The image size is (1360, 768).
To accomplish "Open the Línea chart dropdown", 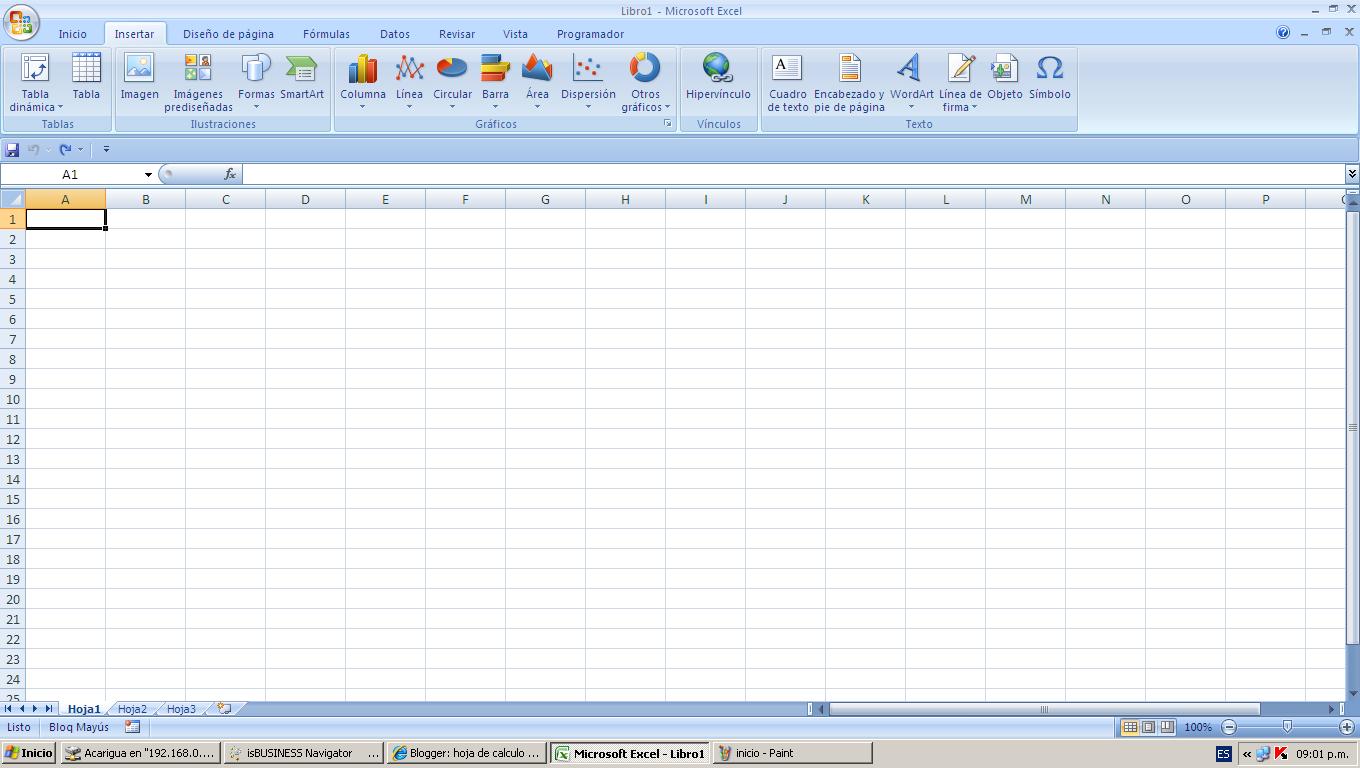I will (x=409, y=82).
